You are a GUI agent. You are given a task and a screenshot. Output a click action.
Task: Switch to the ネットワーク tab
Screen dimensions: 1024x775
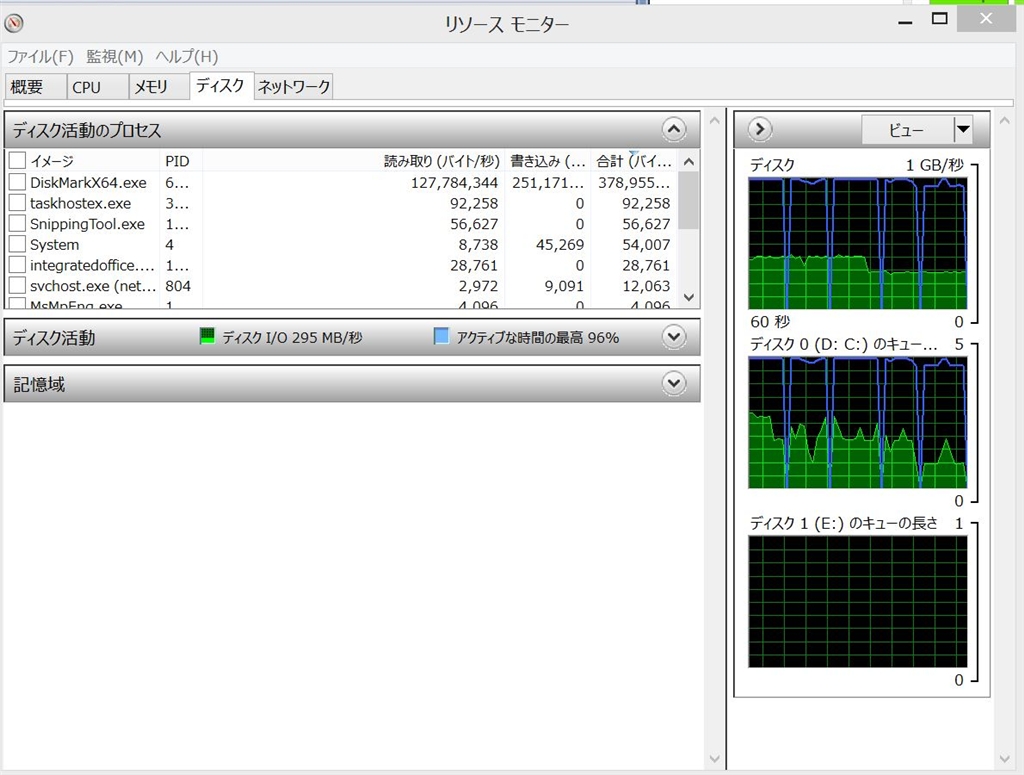pyautogui.click(x=294, y=87)
